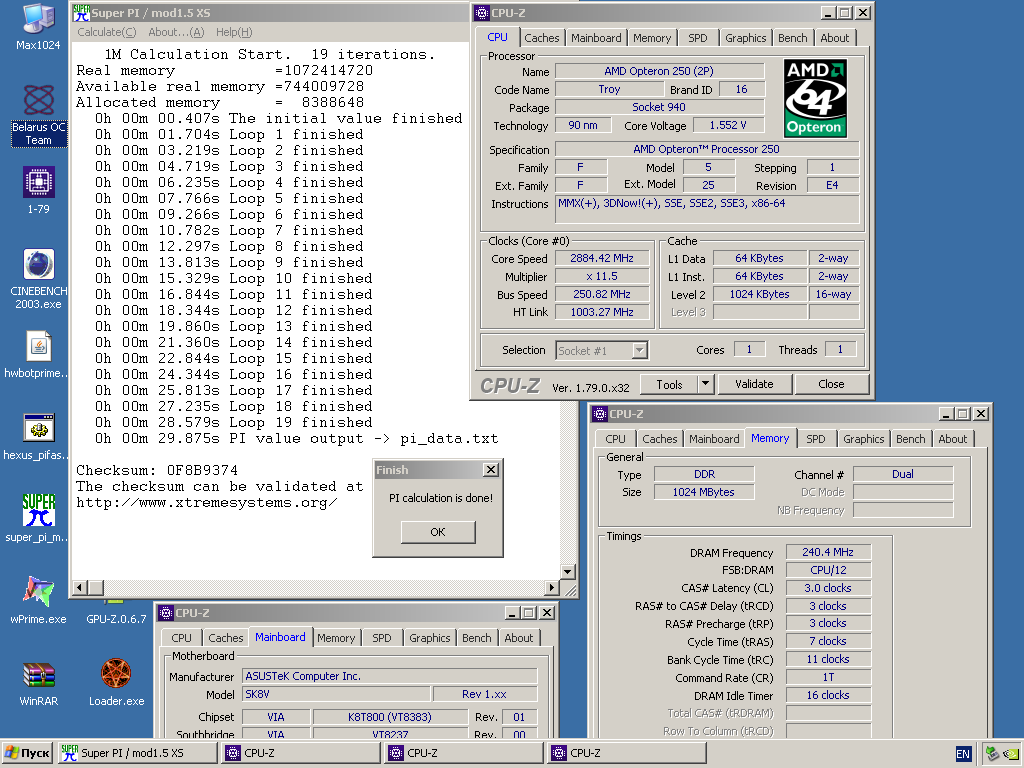Switch to Caches tab in top CPU-Z window

coord(541,38)
